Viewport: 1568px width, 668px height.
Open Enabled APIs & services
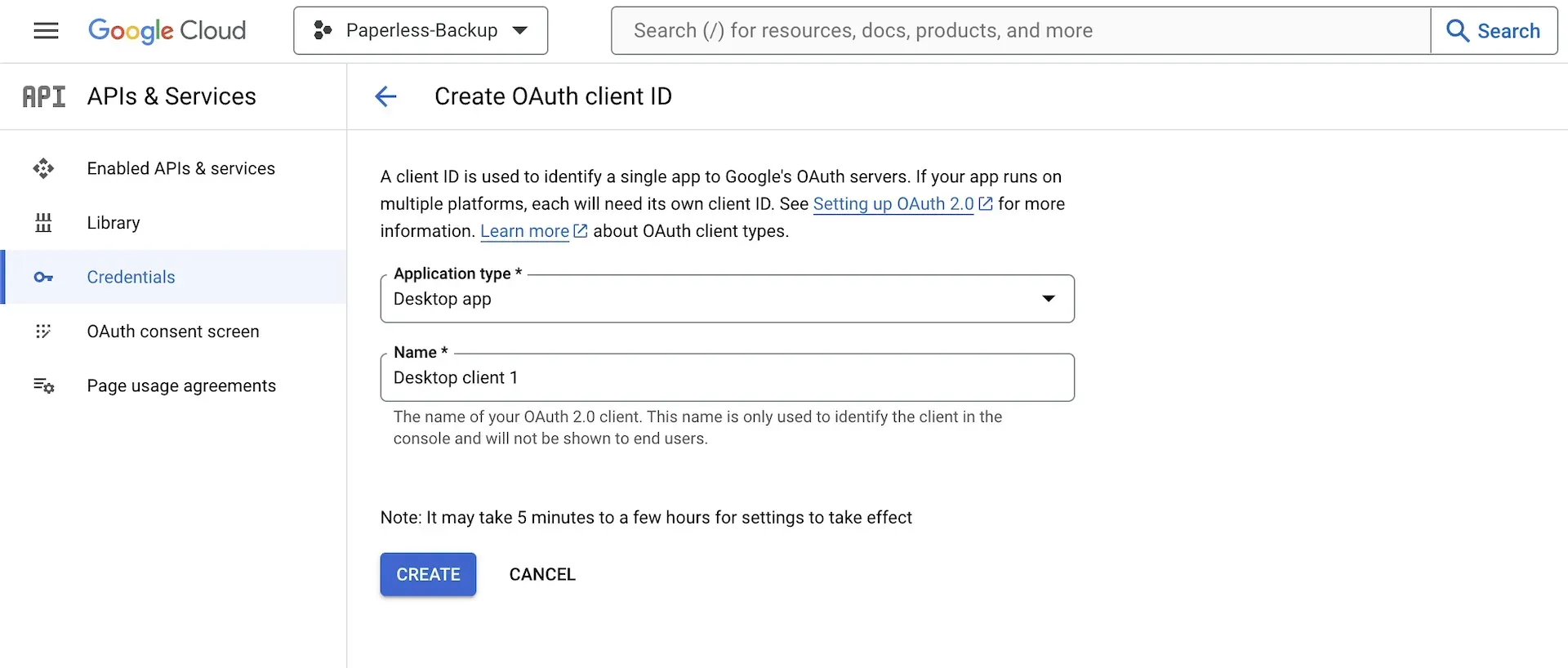pos(173,168)
